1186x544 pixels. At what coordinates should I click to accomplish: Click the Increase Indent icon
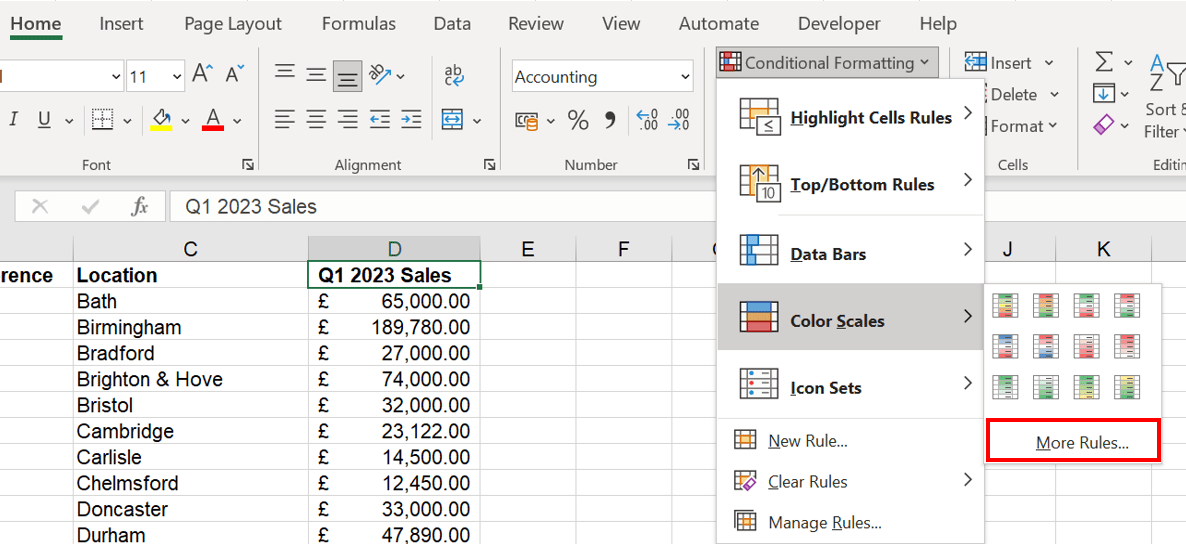pos(411,120)
